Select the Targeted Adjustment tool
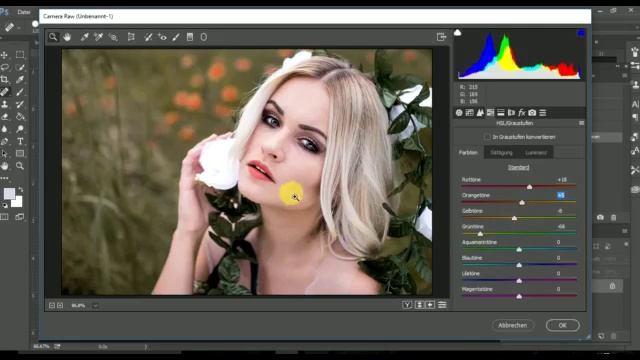Image resolution: width=640 pixels, height=360 pixels. (113, 37)
